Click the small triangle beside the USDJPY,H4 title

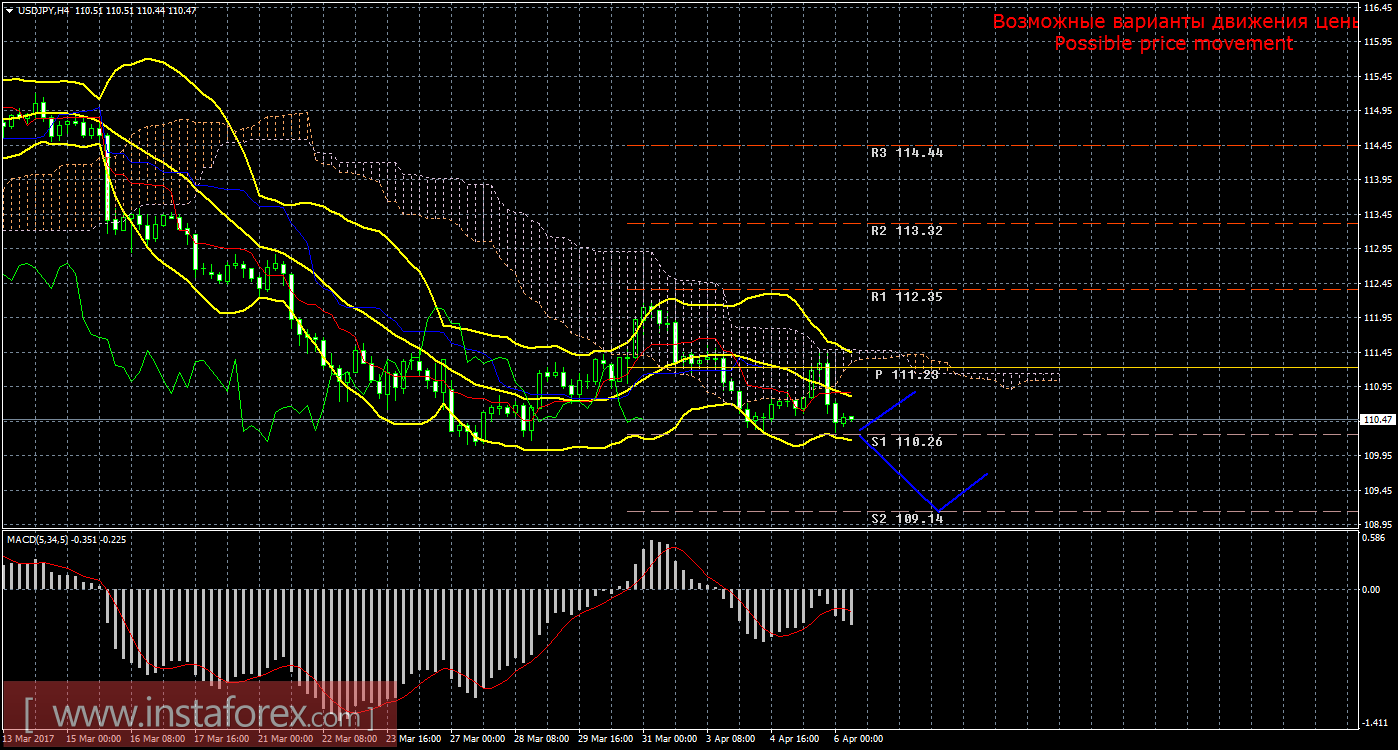coord(9,10)
